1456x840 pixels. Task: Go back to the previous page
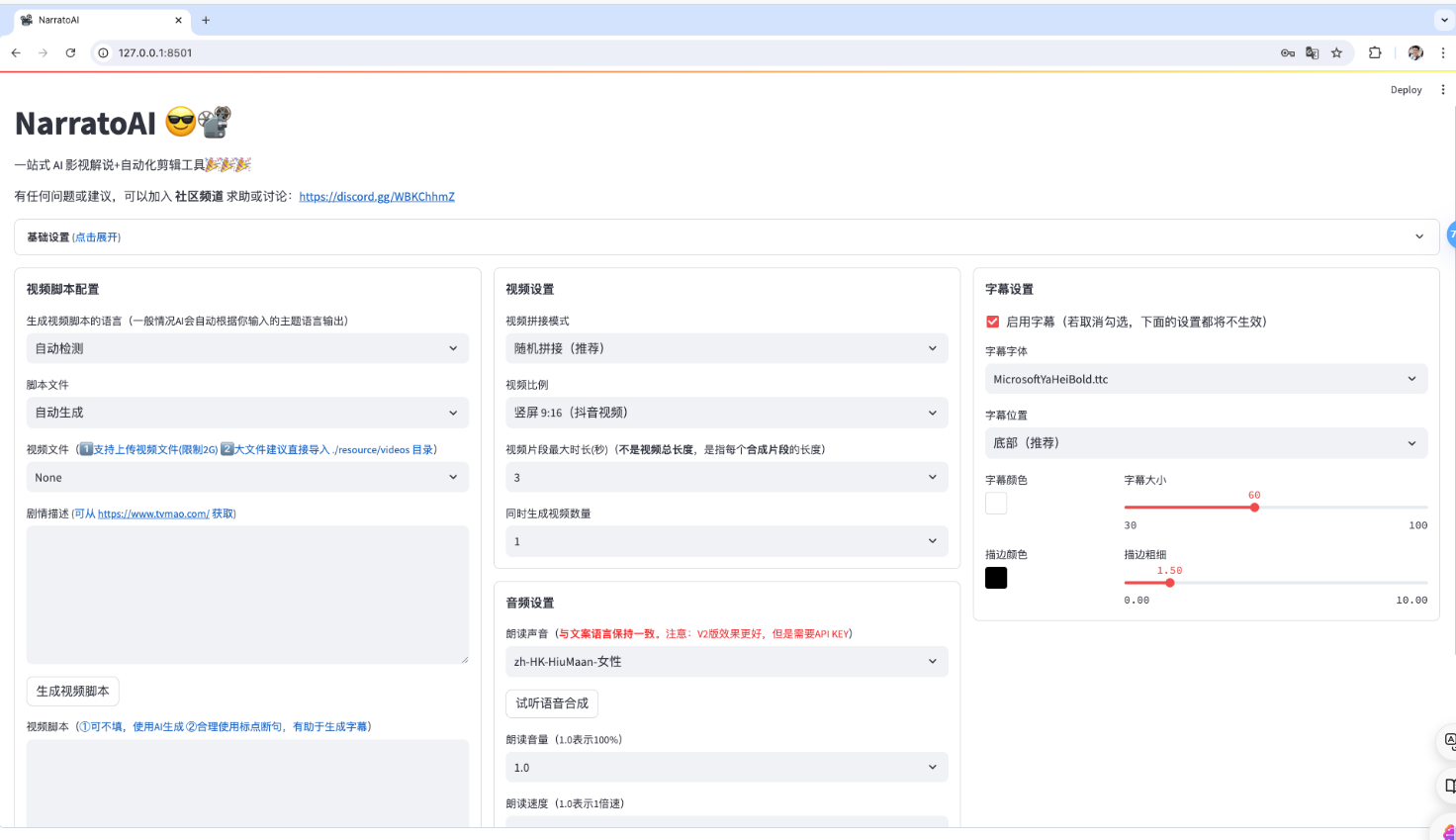(16, 53)
